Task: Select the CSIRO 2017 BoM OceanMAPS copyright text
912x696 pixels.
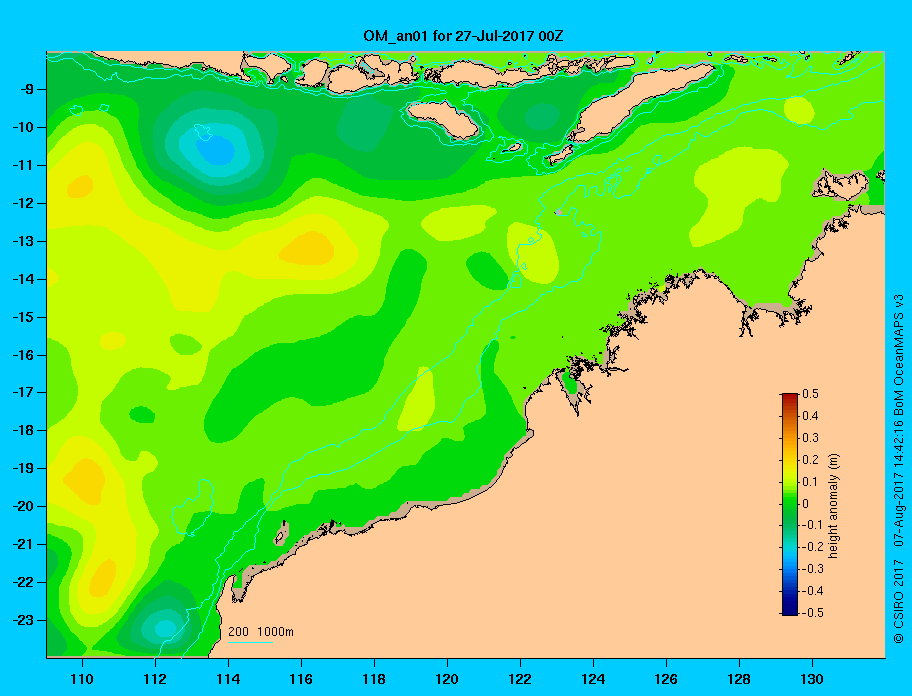Action: [x=899, y=469]
